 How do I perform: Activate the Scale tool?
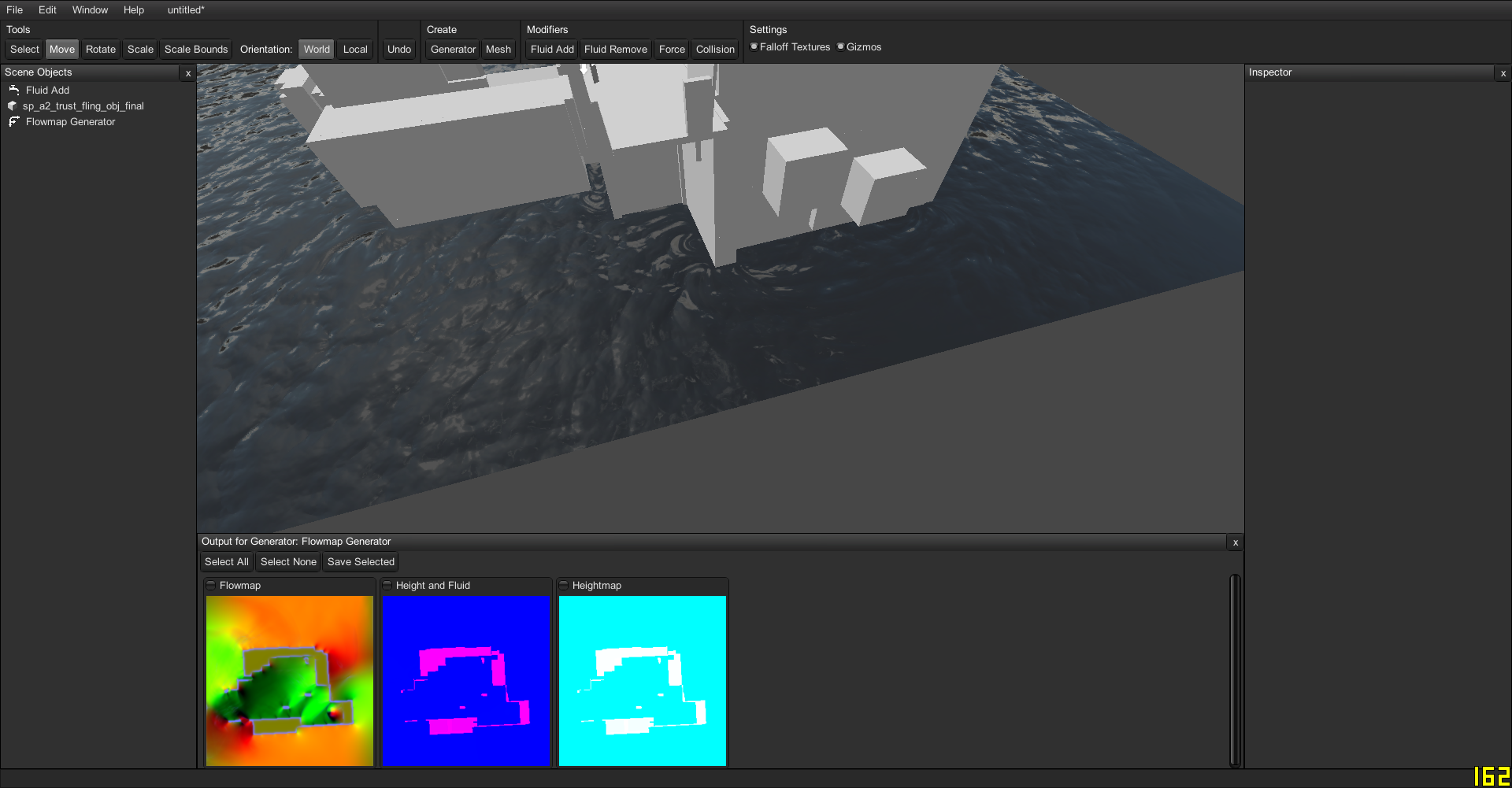(140, 49)
